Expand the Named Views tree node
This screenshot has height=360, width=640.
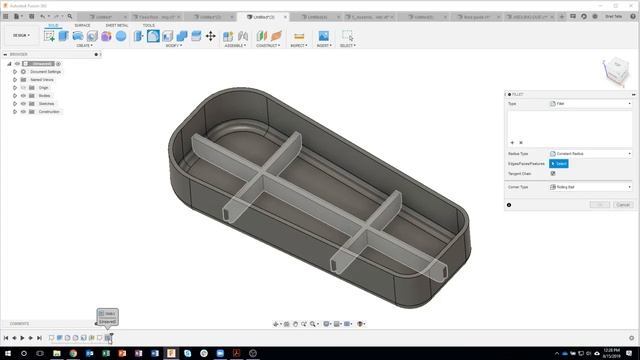(15, 80)
